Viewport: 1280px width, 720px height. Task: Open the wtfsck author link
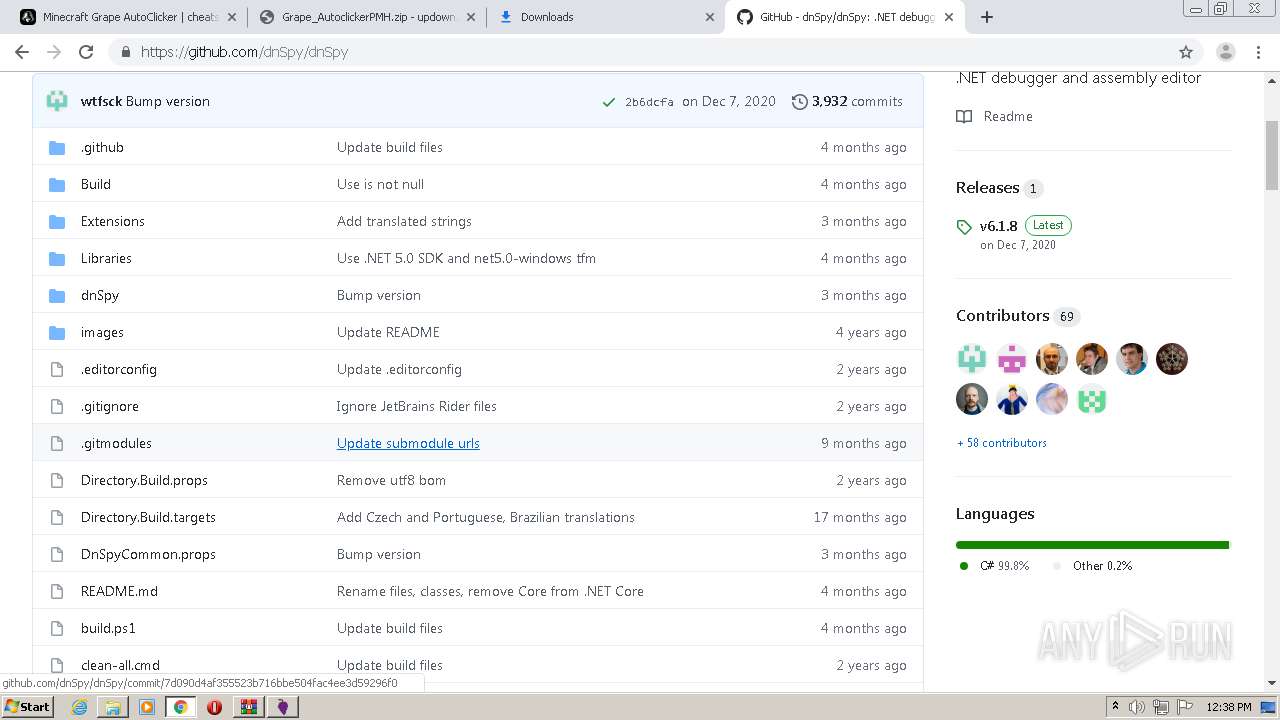pos(101,102)
